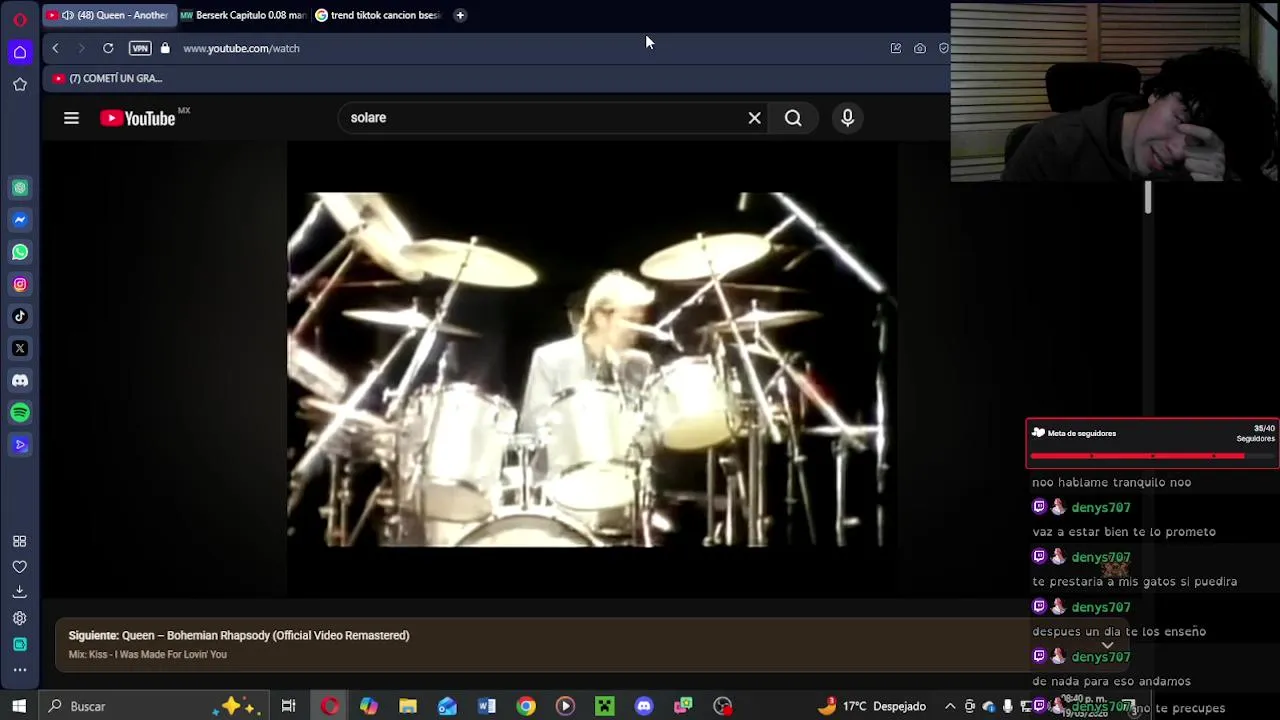
Task: Open workspaces grid icon in sidebar
Action: click(x=19, y=541)
